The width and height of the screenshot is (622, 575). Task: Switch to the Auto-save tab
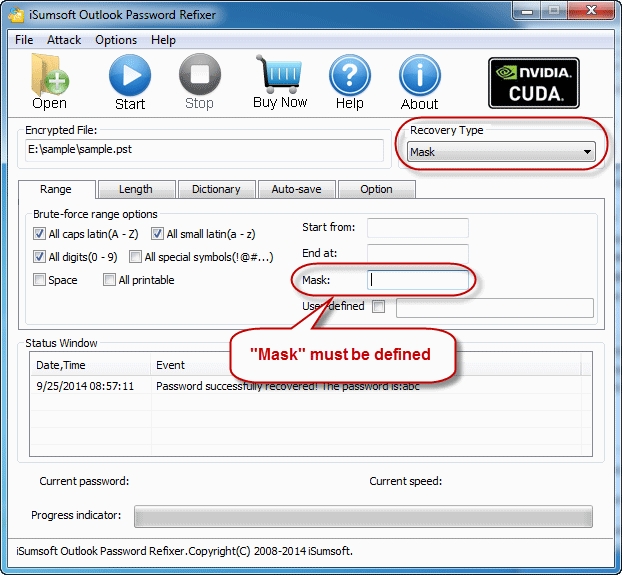pos(296,189)
